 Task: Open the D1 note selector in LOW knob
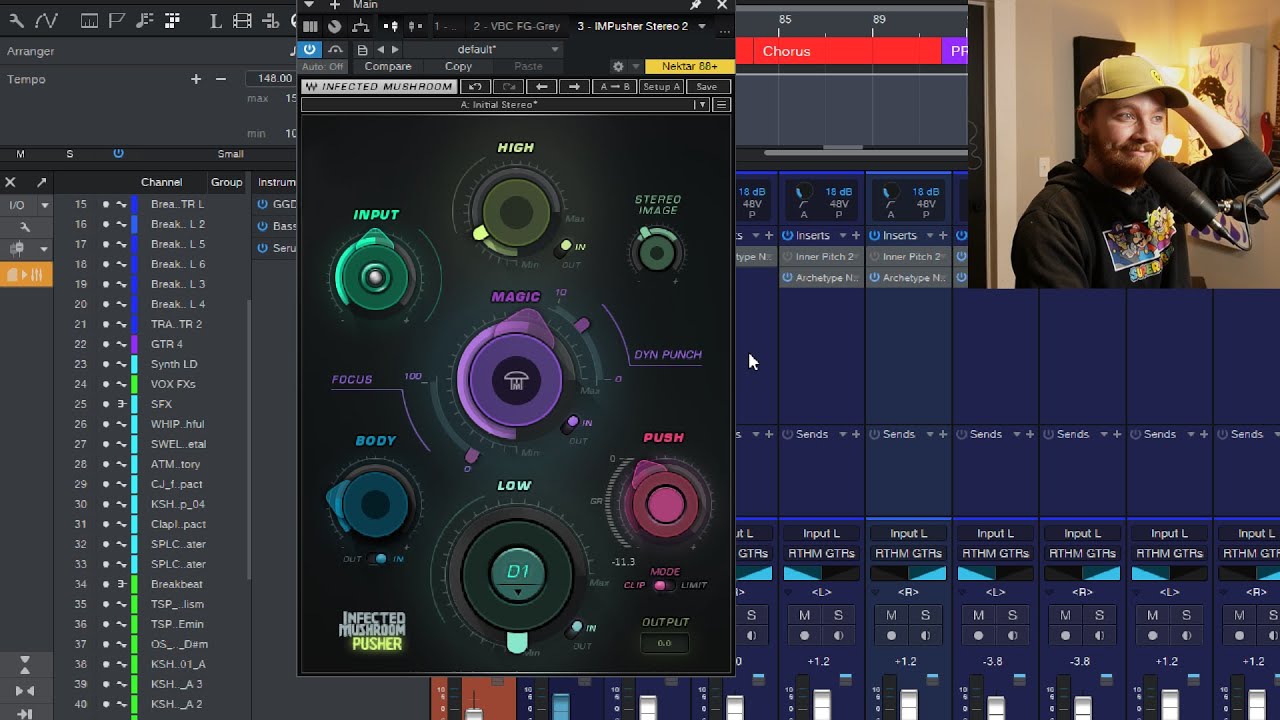518,573
